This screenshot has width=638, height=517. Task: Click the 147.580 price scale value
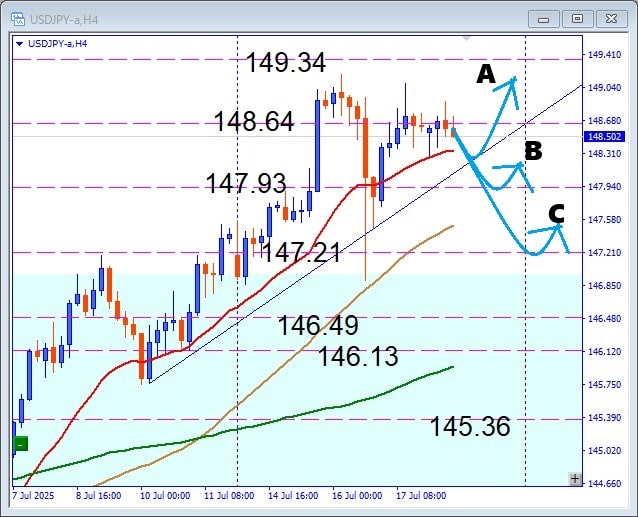[605, 219]
